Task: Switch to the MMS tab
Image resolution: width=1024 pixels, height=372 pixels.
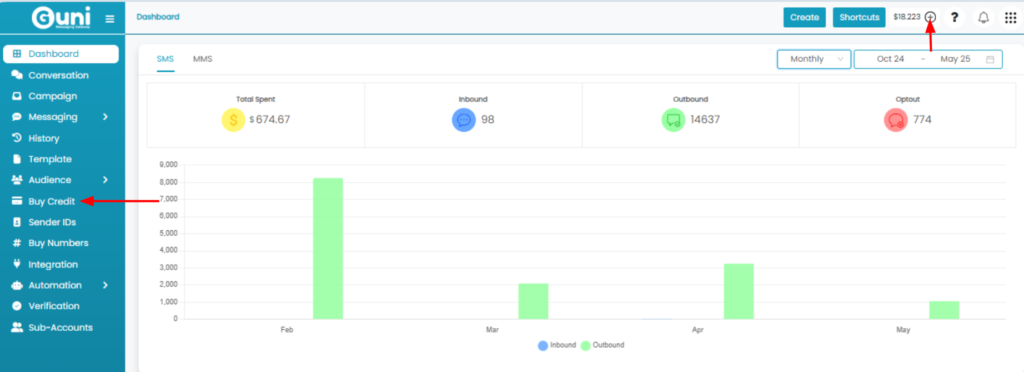Action: (202, 59)
